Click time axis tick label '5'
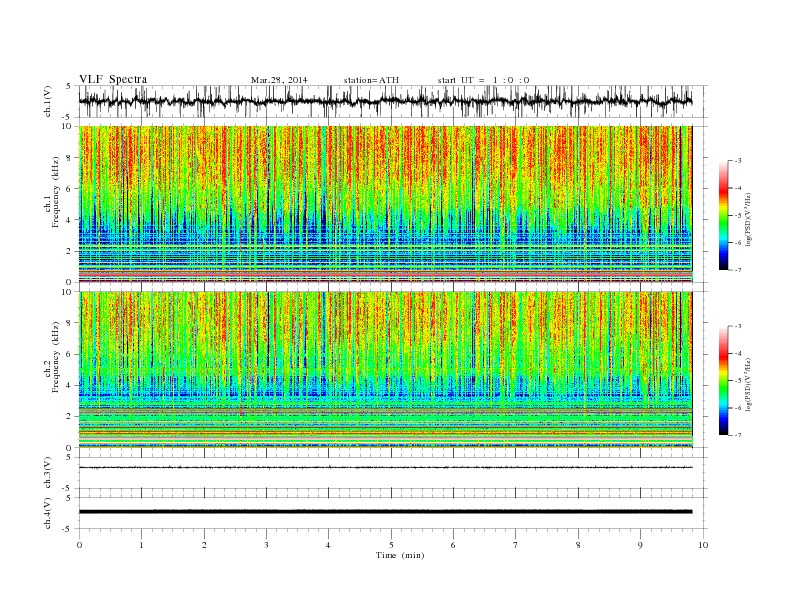 tap(391, 545)
